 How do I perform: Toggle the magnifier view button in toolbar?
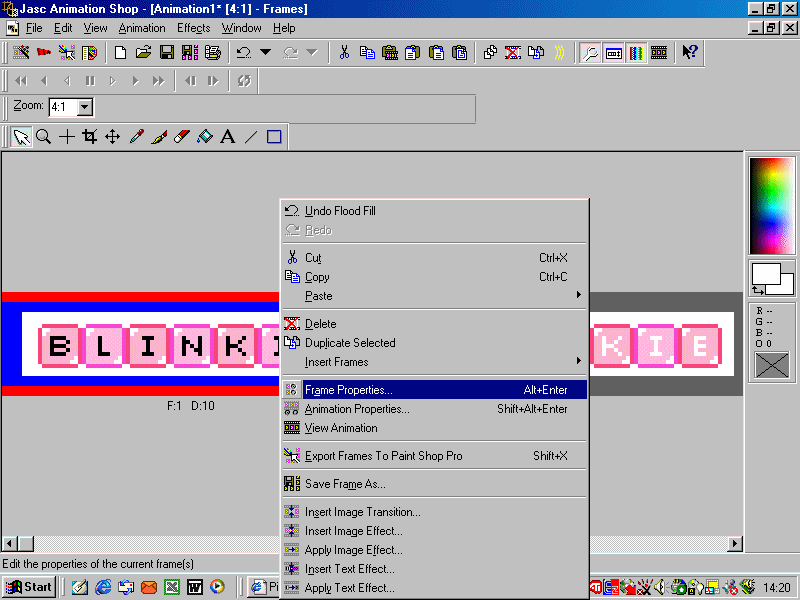pos(590,53)
